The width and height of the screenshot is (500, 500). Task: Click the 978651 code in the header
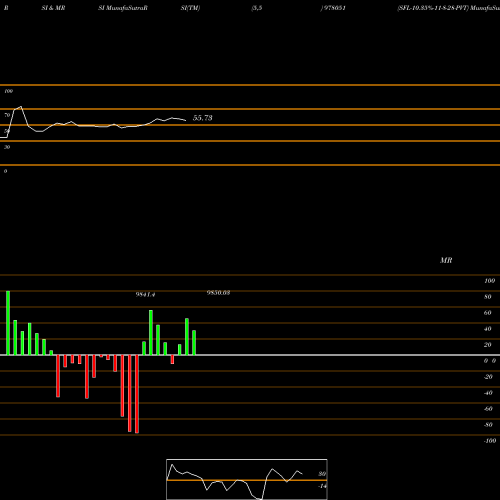click(x=334, y=8)
